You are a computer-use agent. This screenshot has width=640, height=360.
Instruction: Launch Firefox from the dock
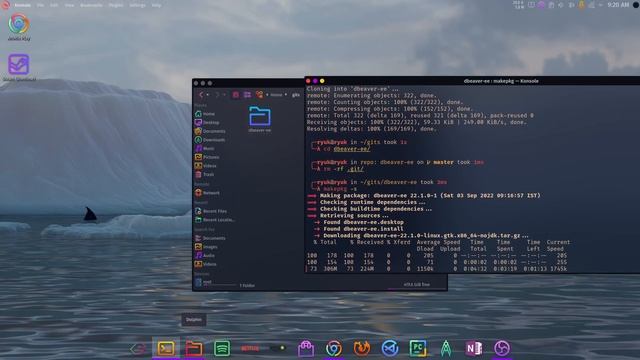362,348
